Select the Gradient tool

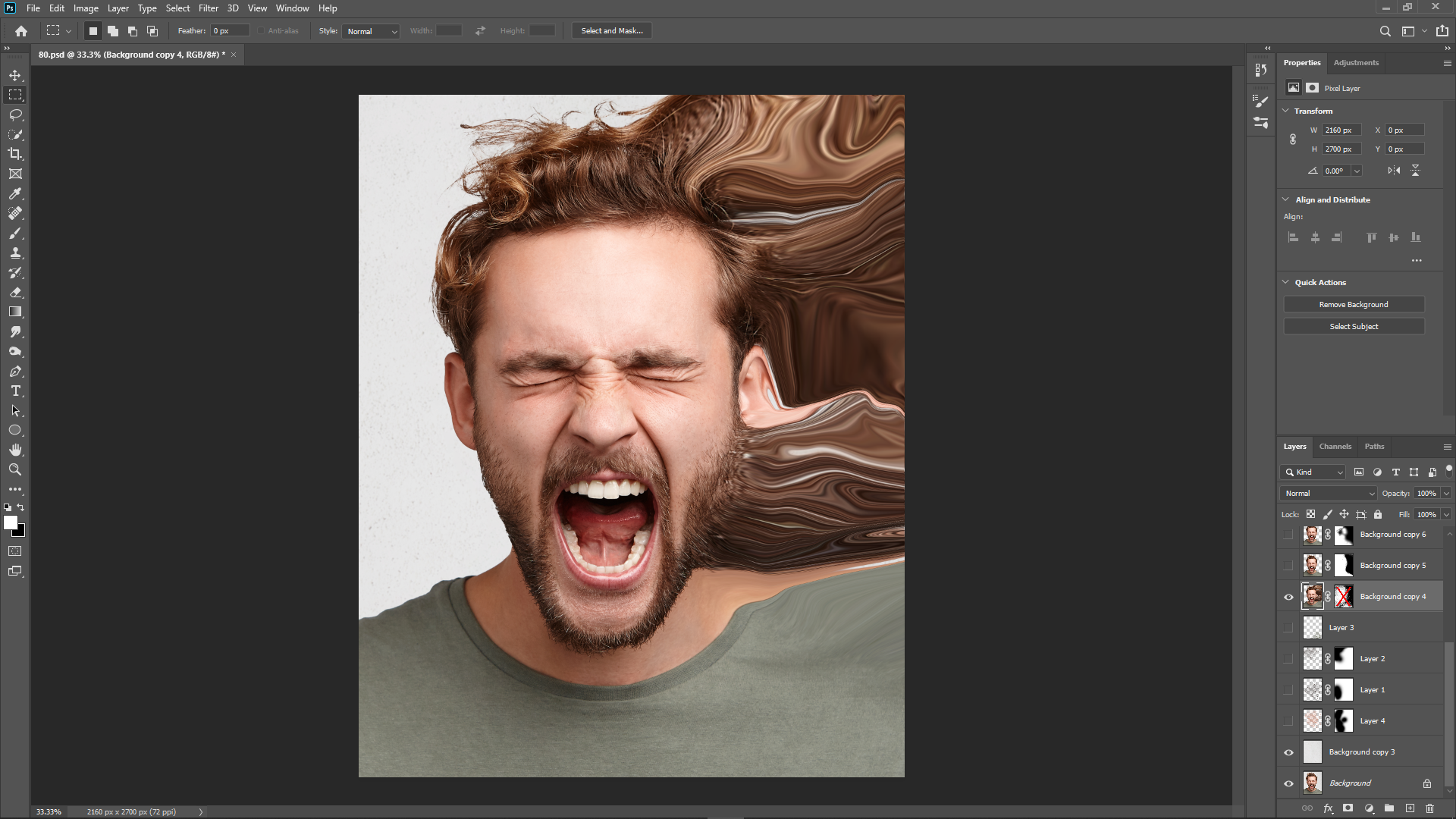pos(15,312)
